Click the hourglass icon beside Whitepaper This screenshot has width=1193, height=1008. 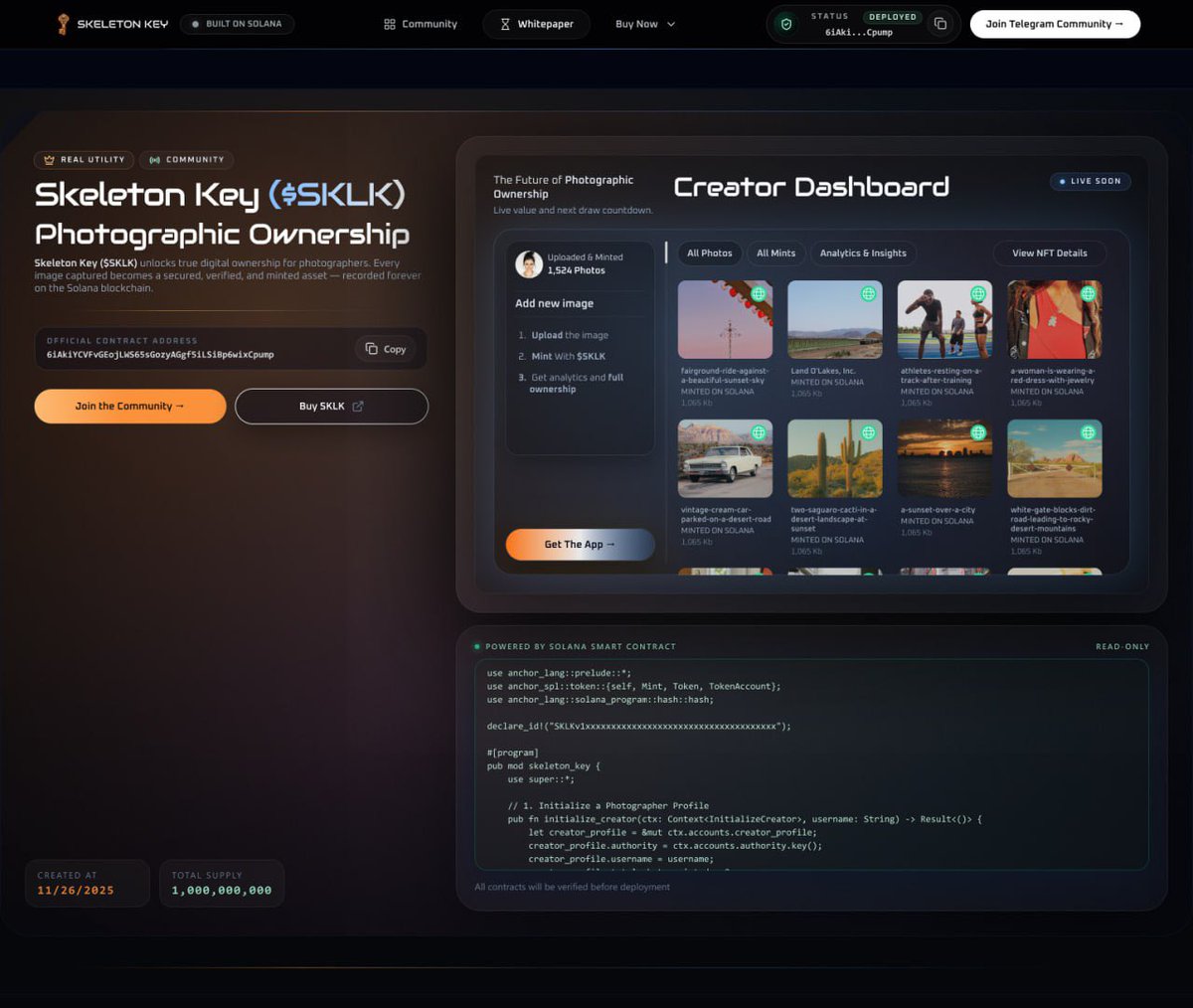(505, 24)
